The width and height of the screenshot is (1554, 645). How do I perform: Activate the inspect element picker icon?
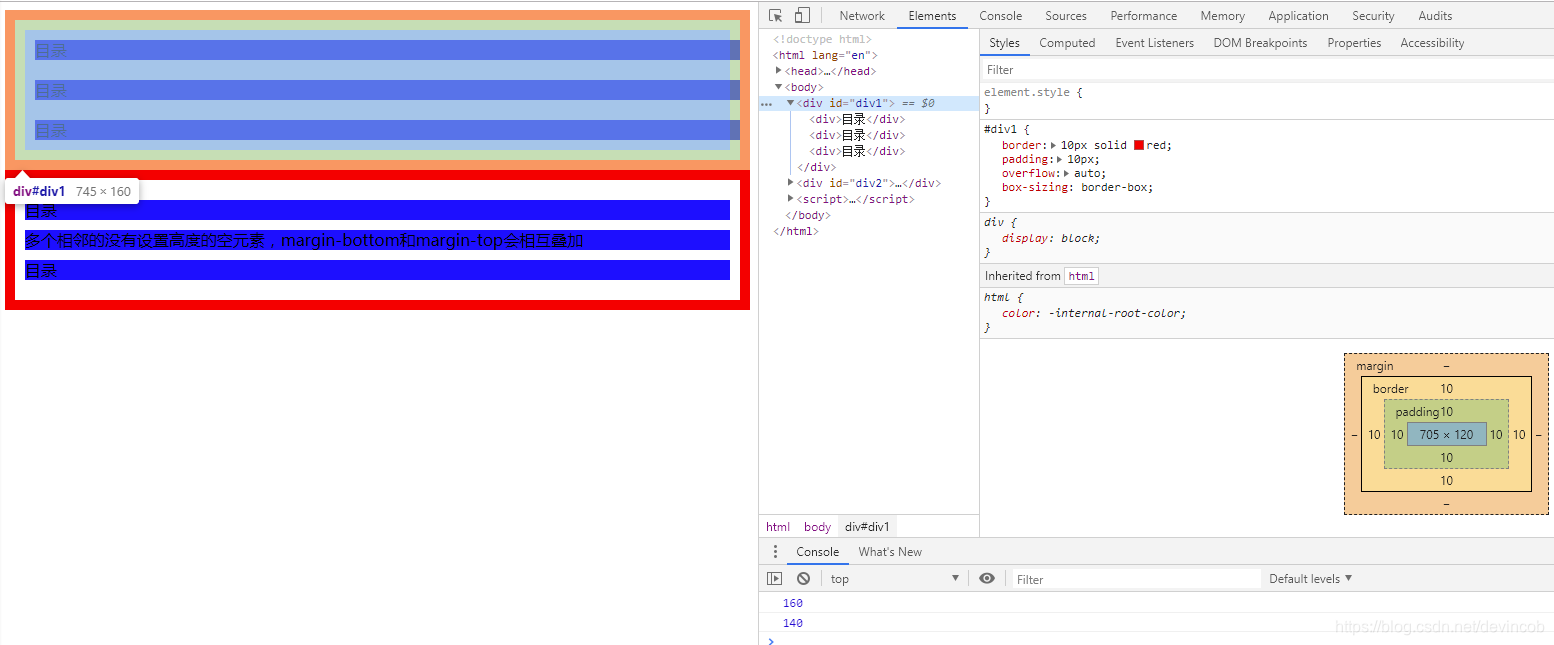click(x=775, y=16)
